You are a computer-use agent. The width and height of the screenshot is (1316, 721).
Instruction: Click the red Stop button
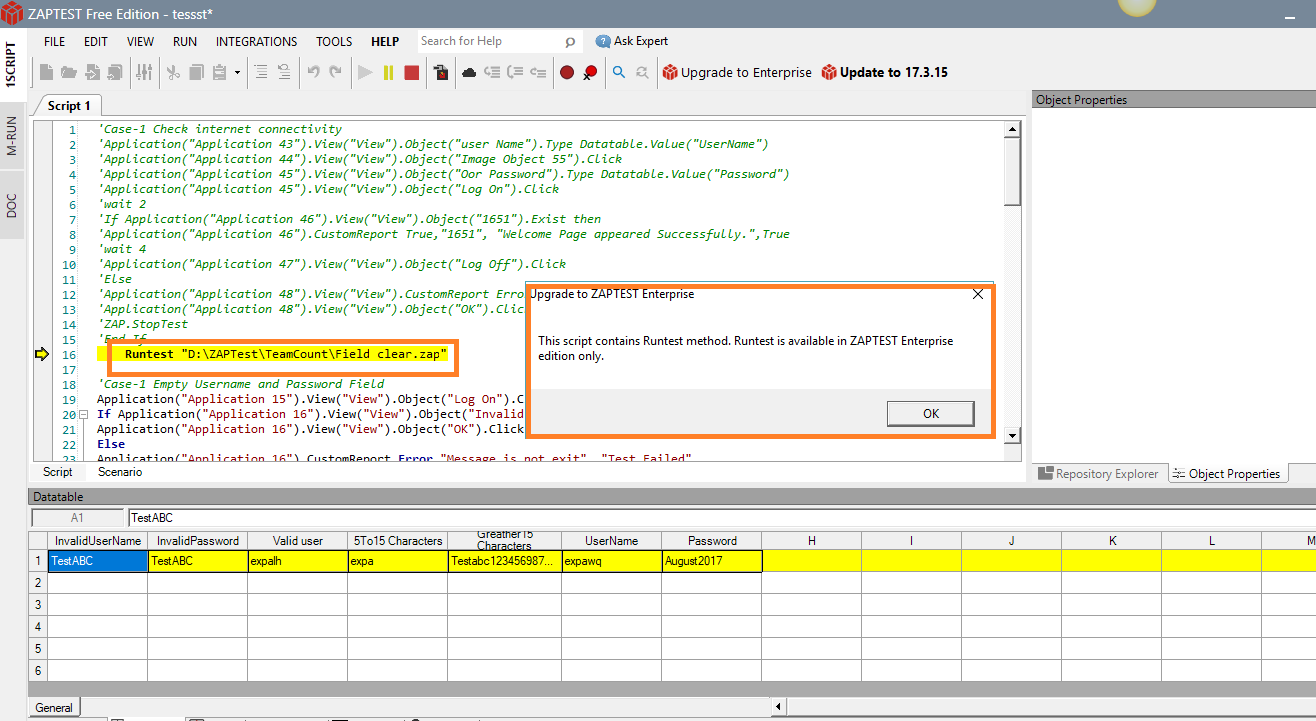[x=411, y=72]
